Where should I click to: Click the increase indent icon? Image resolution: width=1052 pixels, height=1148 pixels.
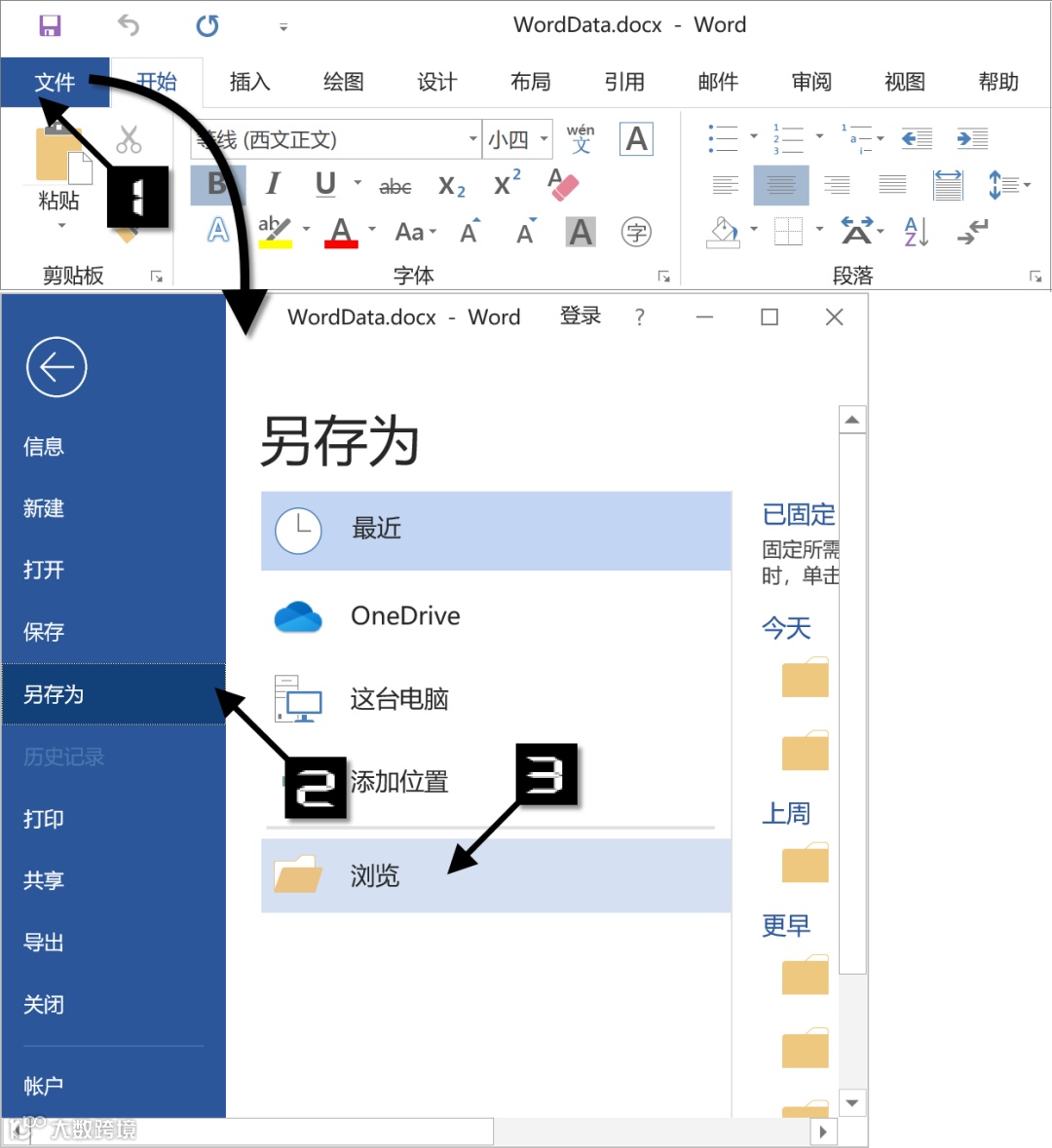(x=973, y=138)
